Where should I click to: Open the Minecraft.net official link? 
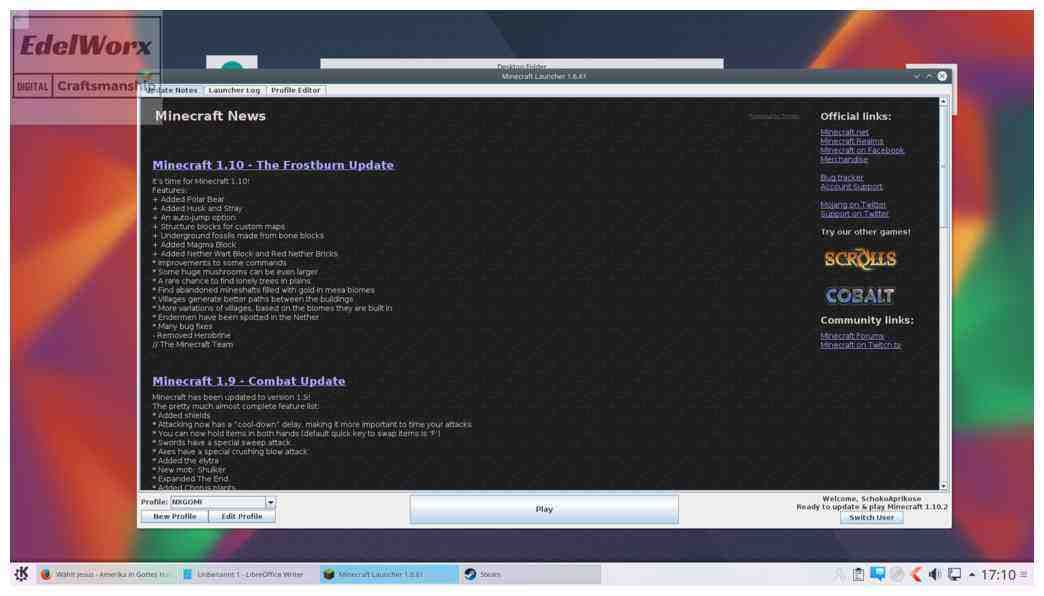[844, 132]
